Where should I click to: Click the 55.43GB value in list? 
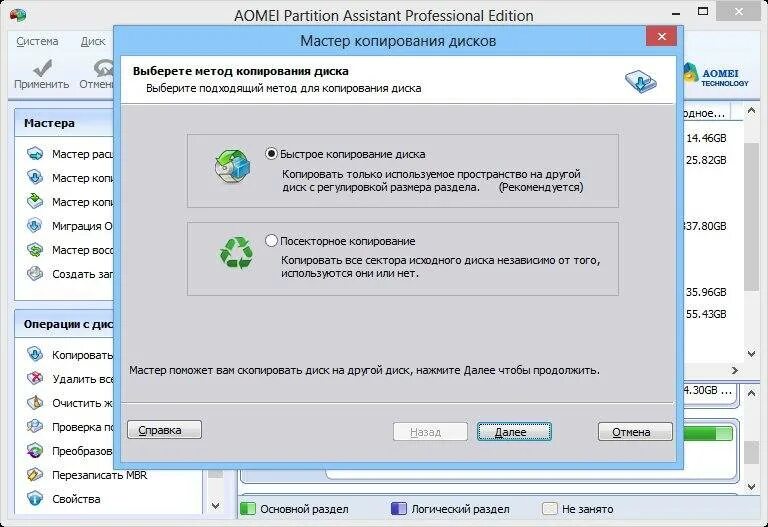pyautogui.click(x=706, y=314)
